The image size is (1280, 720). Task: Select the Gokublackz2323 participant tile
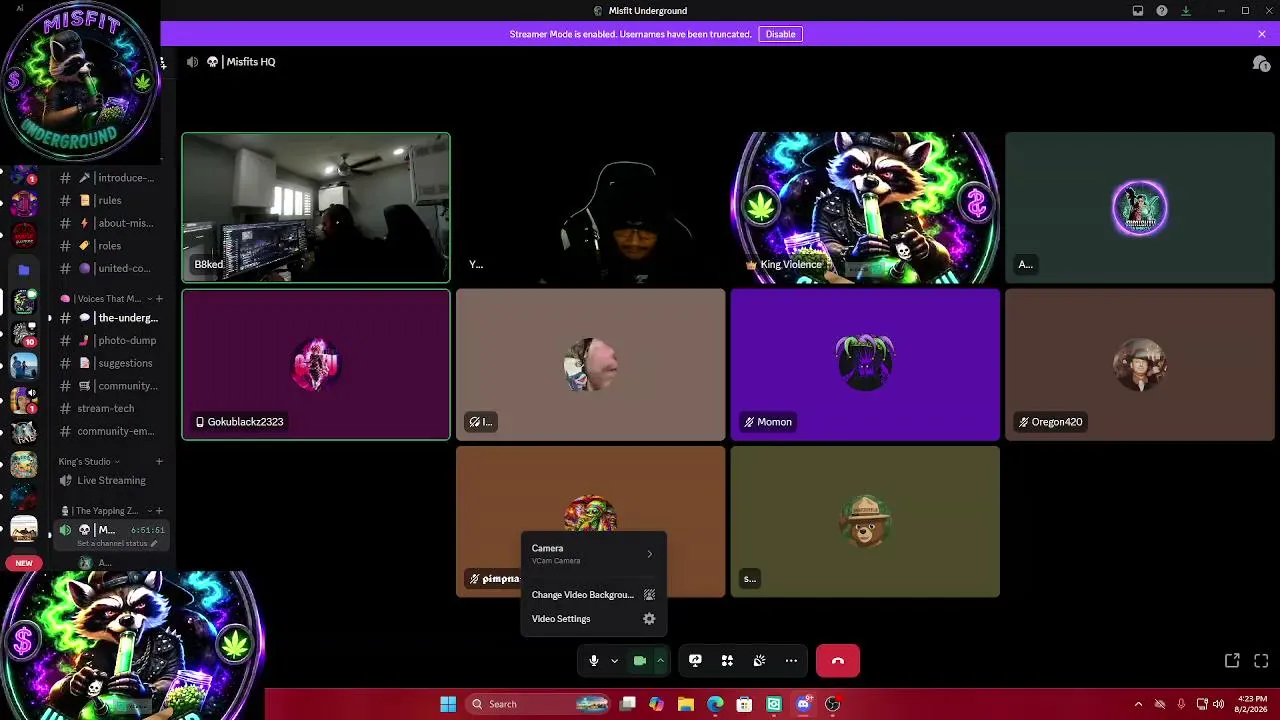point(316,365)
